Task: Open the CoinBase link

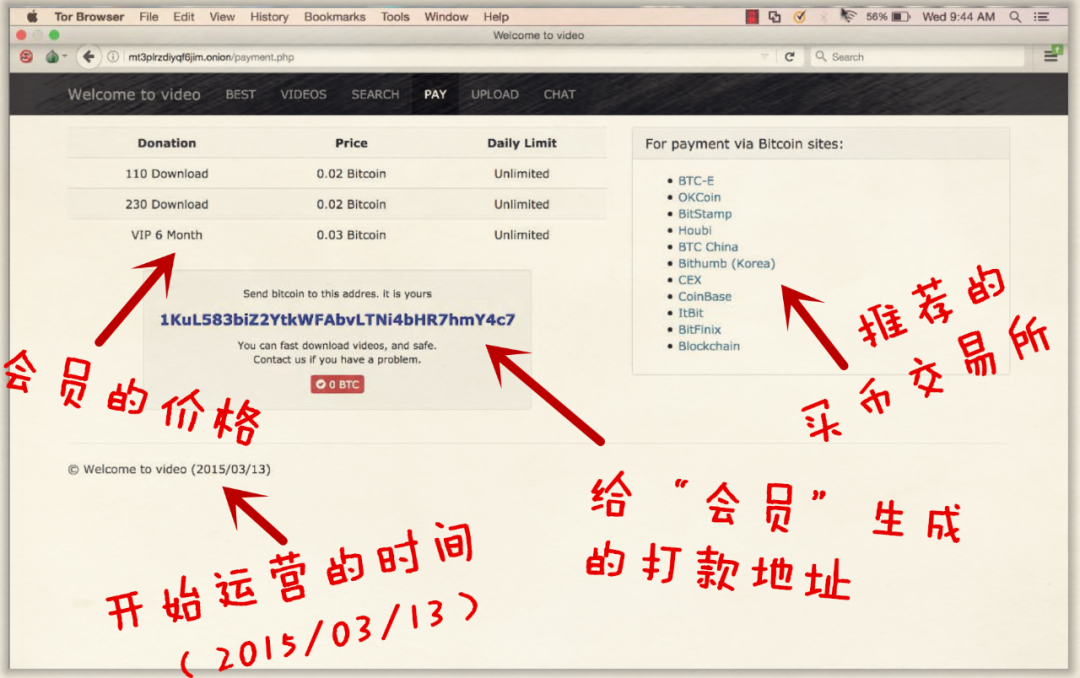Action: 705,296
